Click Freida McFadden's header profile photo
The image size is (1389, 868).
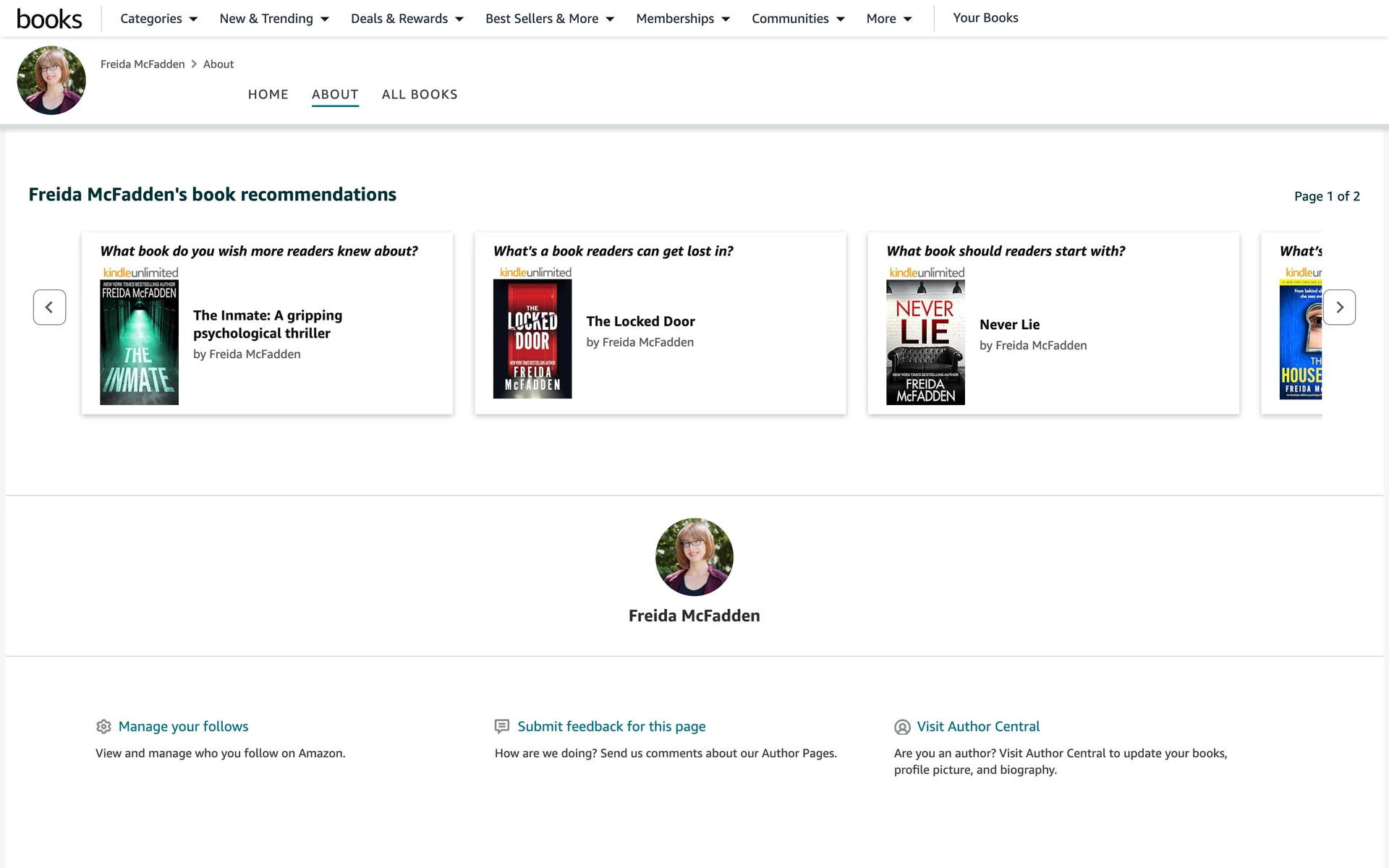click(51, 80)
